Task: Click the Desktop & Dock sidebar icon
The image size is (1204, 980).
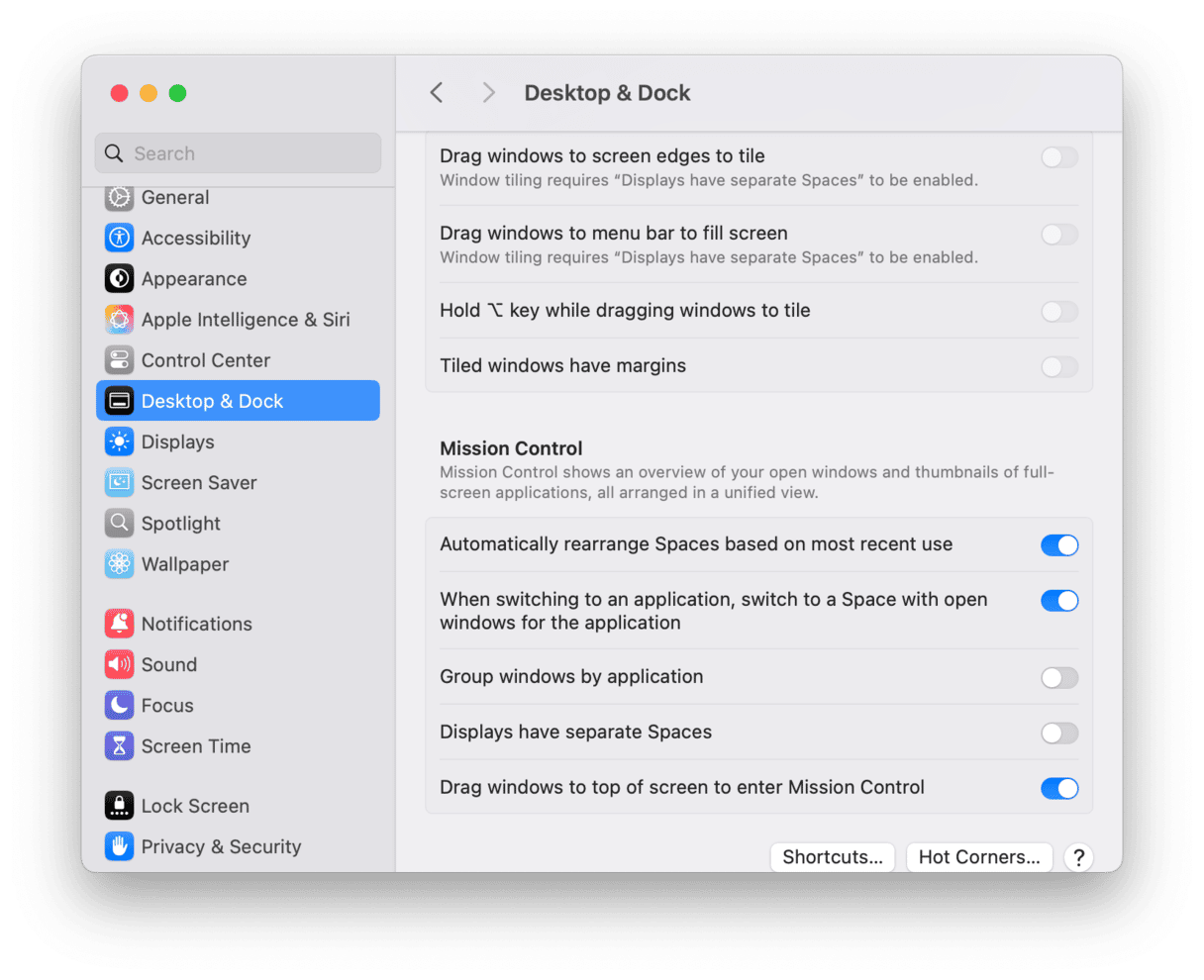Action: [119, 400]
